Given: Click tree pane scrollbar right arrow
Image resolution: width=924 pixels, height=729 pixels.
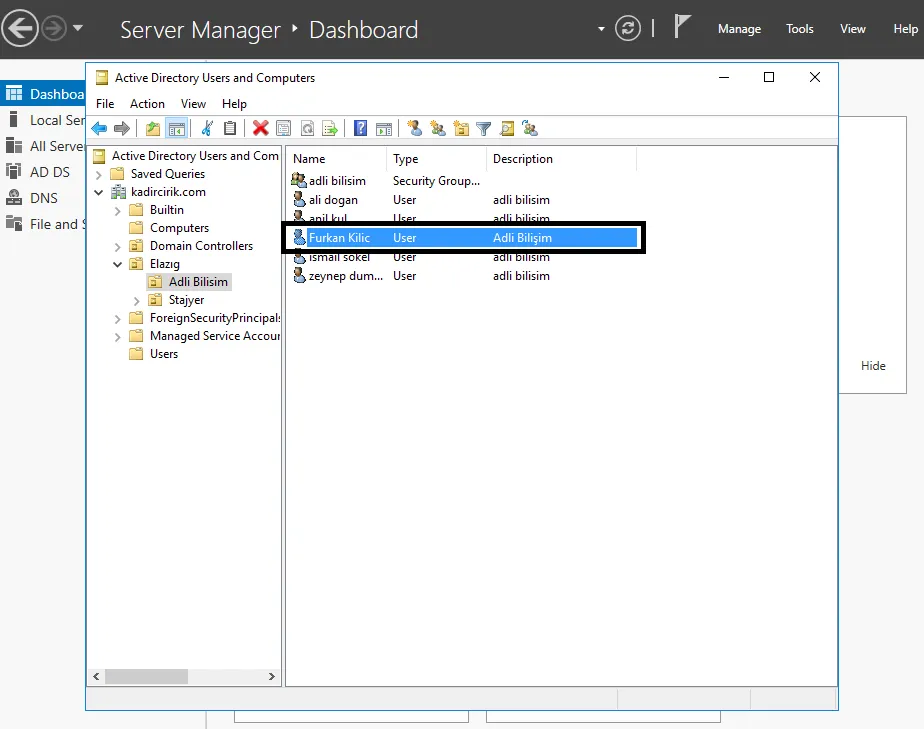Looking at the screenshot, I should (x=272, y=677).
